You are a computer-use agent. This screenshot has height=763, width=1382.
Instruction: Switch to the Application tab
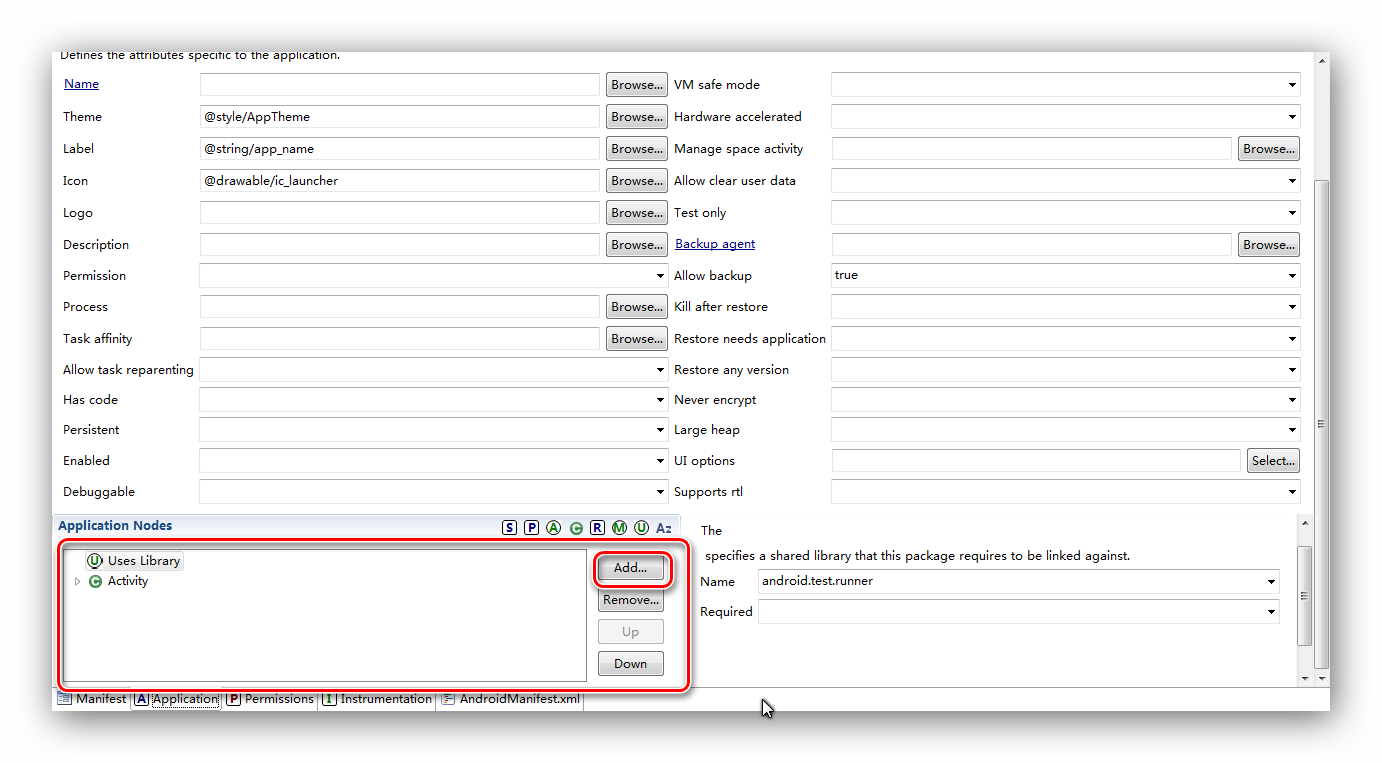tap(176, 699)
